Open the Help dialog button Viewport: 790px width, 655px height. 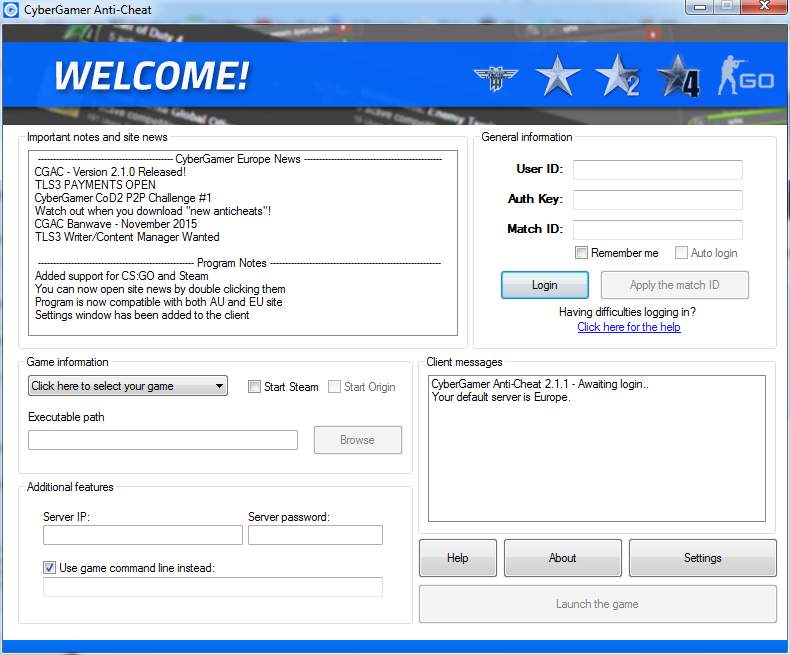click(x=457, y=558)
